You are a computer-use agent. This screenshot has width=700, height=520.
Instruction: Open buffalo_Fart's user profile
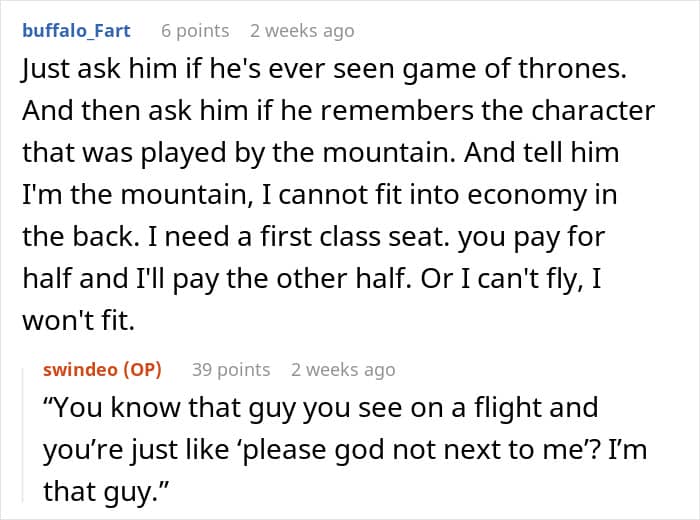(x=76, y=31)
